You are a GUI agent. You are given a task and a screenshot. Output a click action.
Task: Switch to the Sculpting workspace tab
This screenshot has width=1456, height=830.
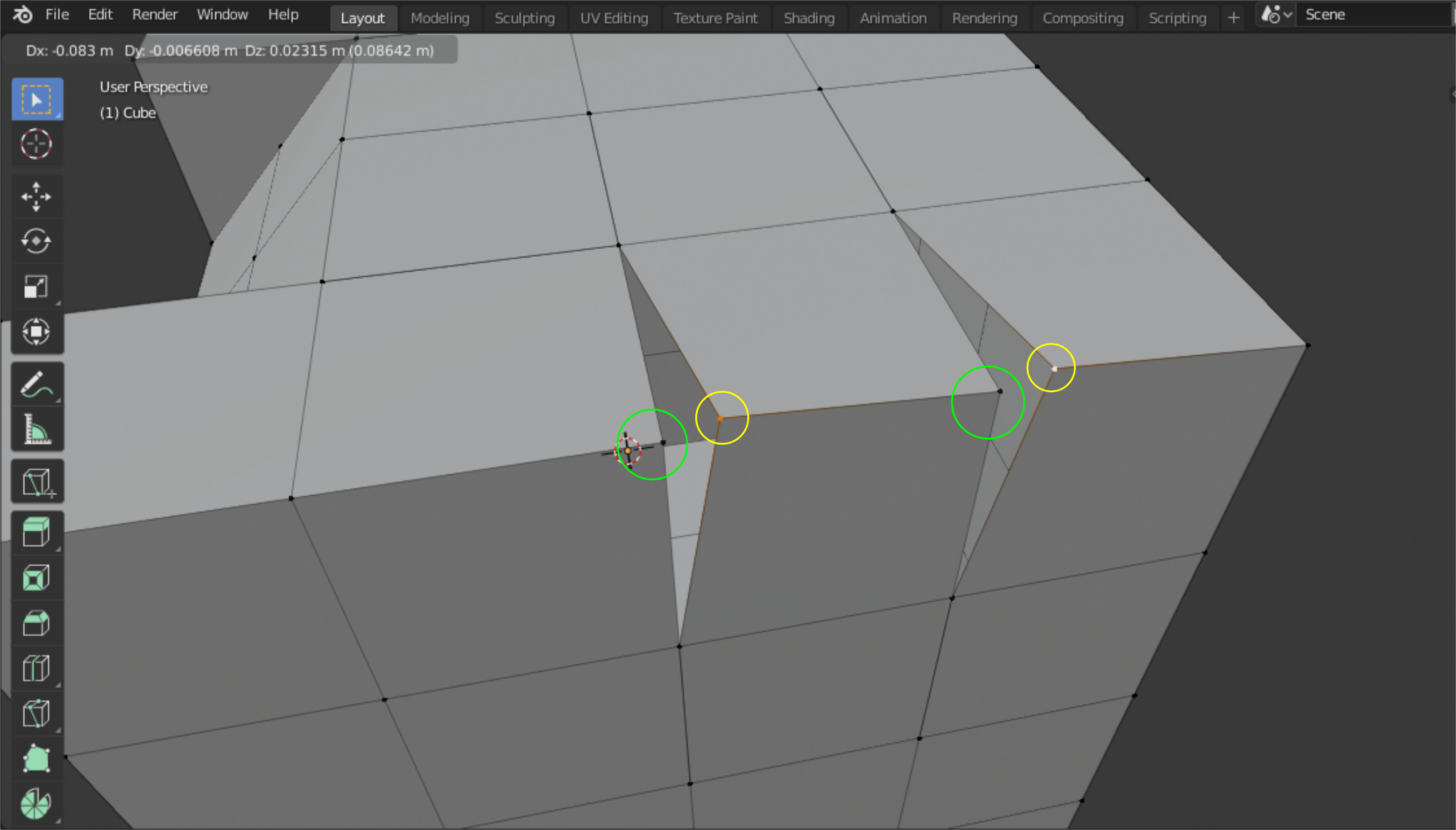point(525,18)
